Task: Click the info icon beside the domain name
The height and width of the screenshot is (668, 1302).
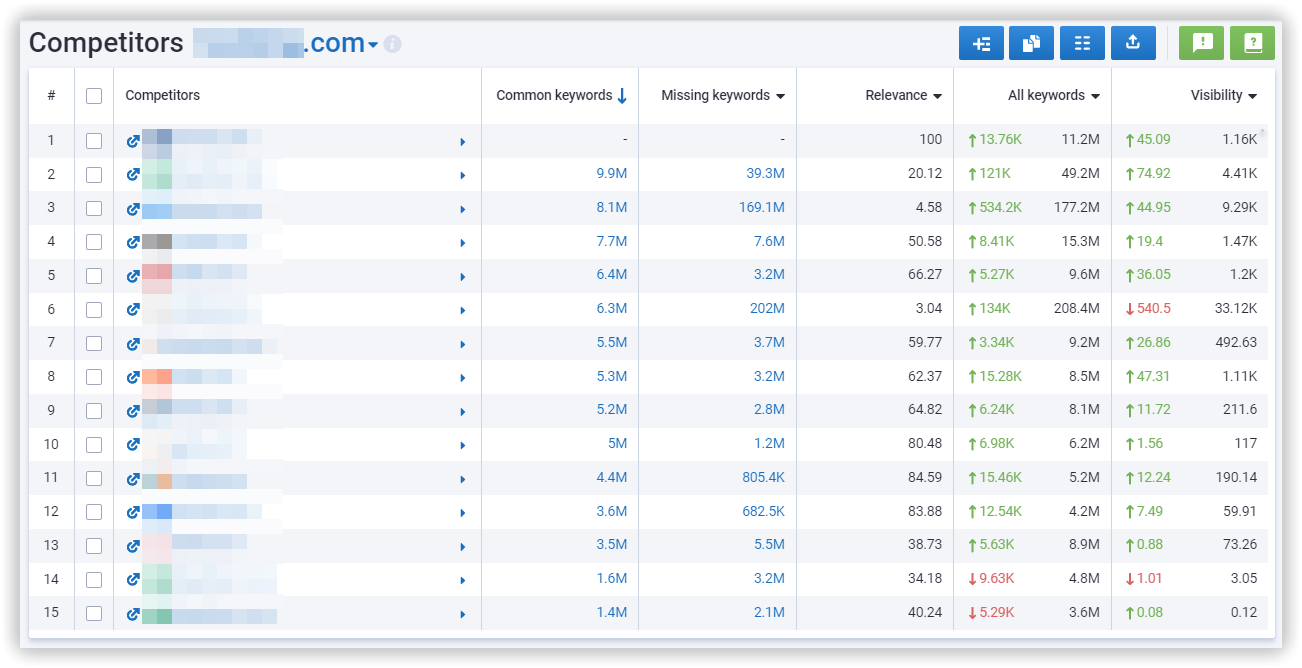Action: coord(392,44)
